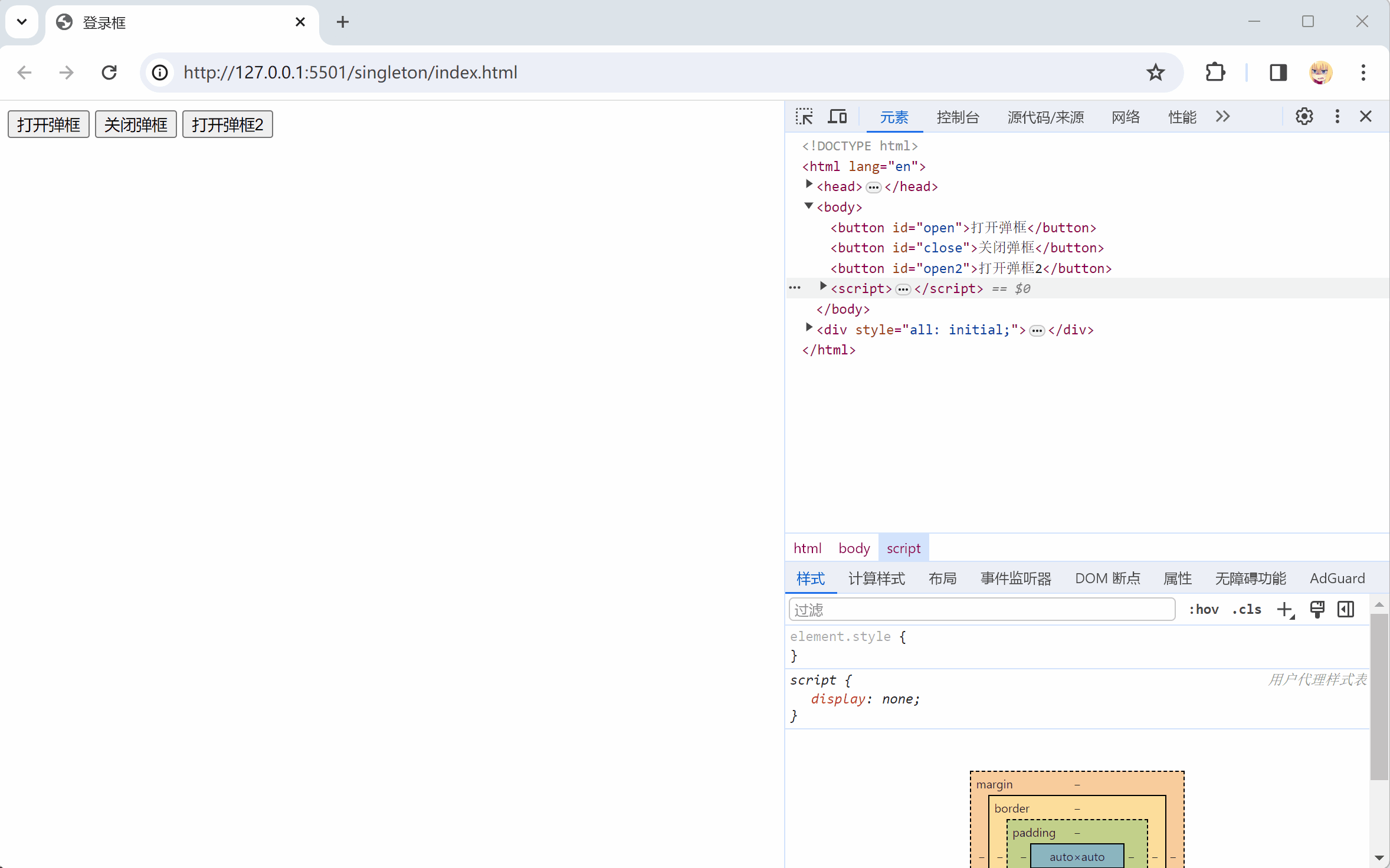
Task: Focus the 过滤 styles filter field
Action: (981, 610)
